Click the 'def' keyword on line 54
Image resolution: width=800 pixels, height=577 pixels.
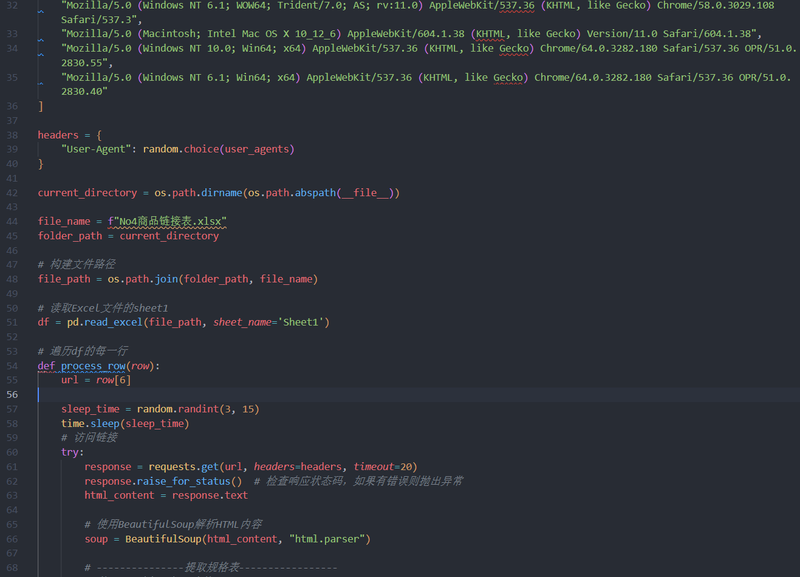(46, 366)
